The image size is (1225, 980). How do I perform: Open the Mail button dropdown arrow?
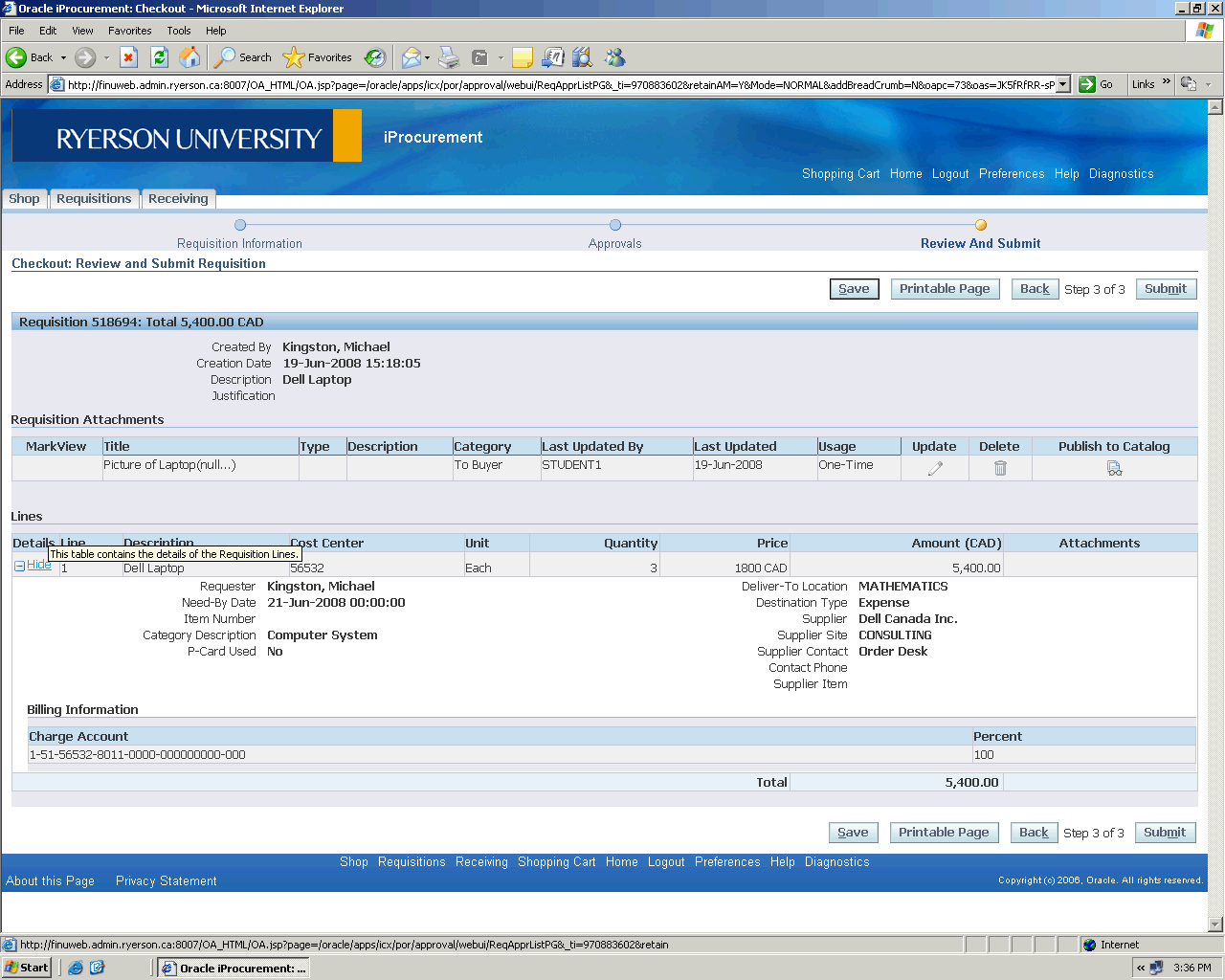(428, 57)
